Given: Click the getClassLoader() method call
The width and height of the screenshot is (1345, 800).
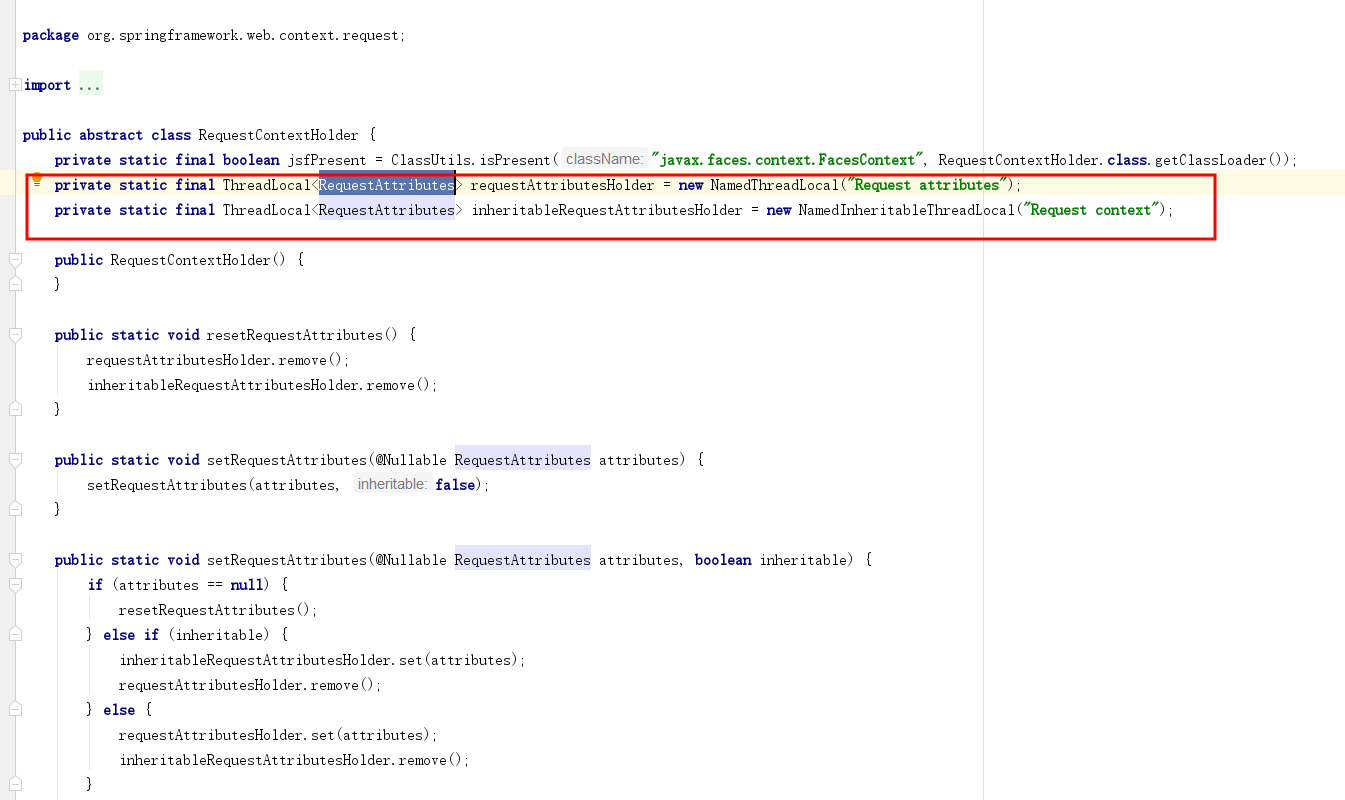Looking at the screenshot, I should [x=1219, y=160].
